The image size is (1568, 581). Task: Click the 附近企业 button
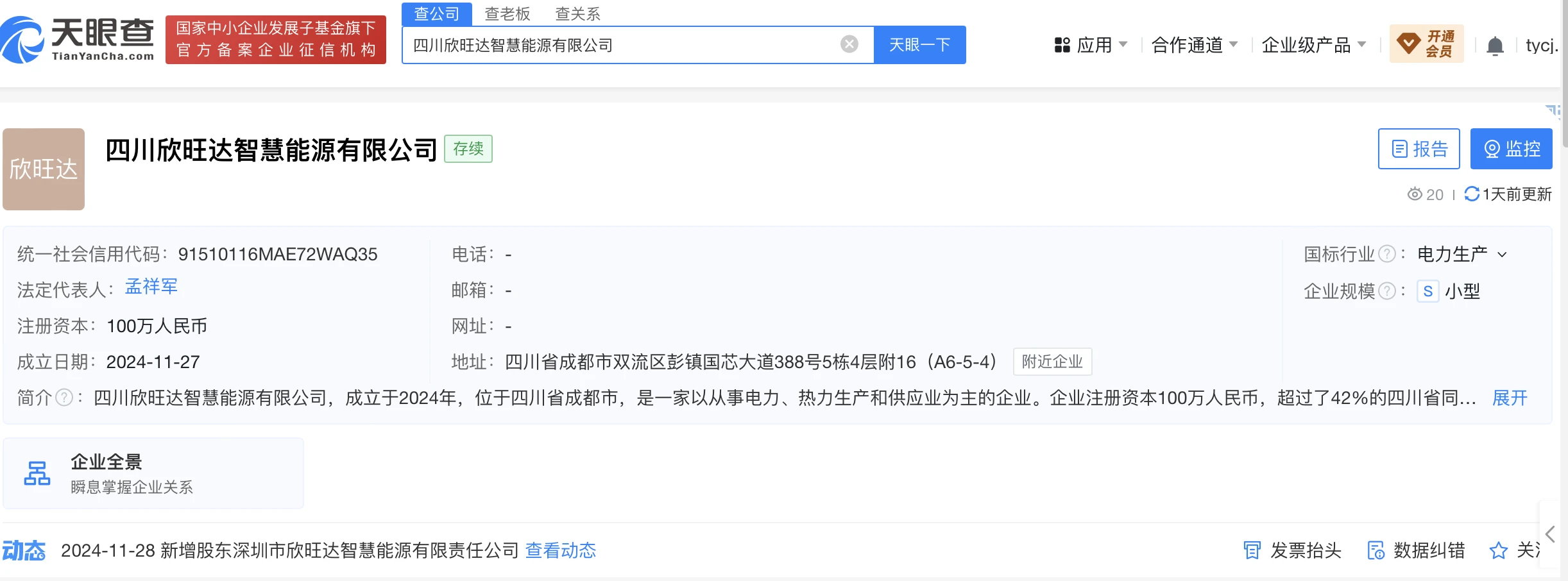pos(1052,362)
